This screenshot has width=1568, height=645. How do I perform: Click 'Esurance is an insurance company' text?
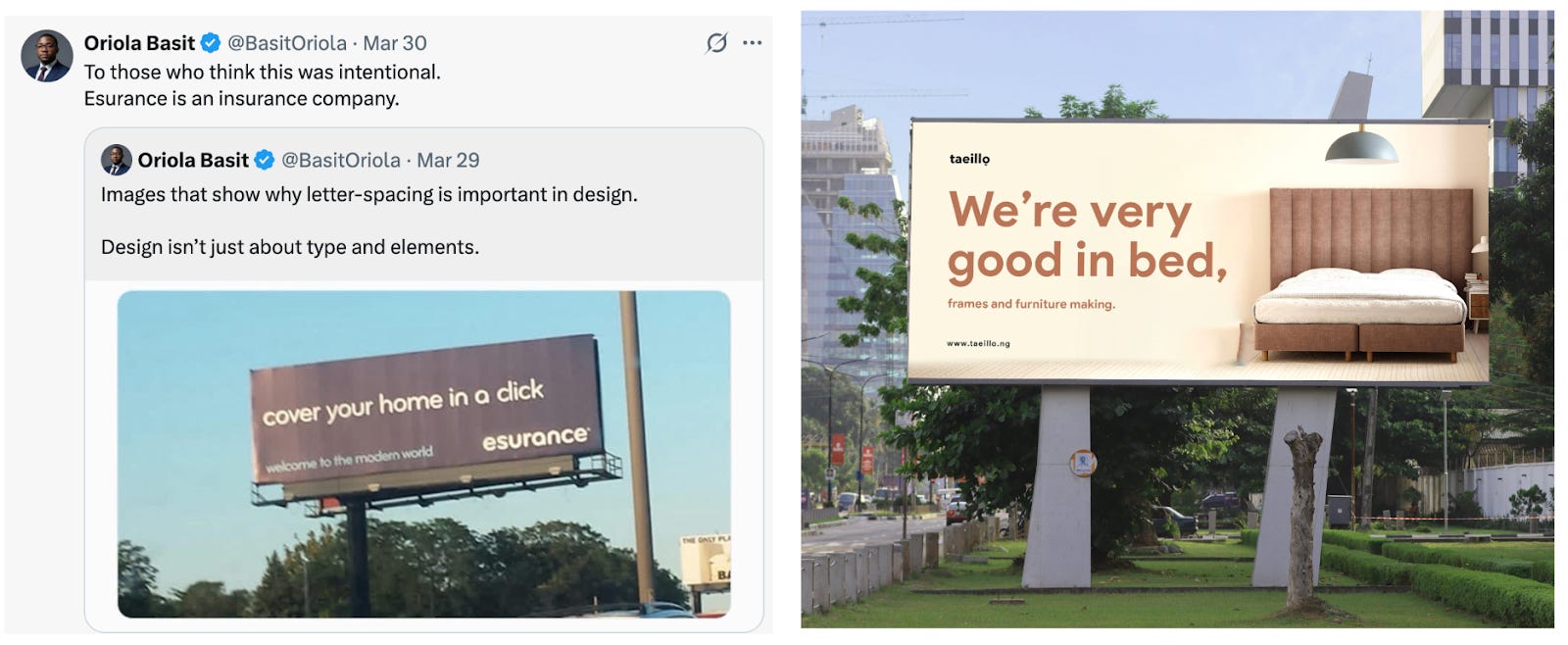pyautogui.click(x=241, y=98)
